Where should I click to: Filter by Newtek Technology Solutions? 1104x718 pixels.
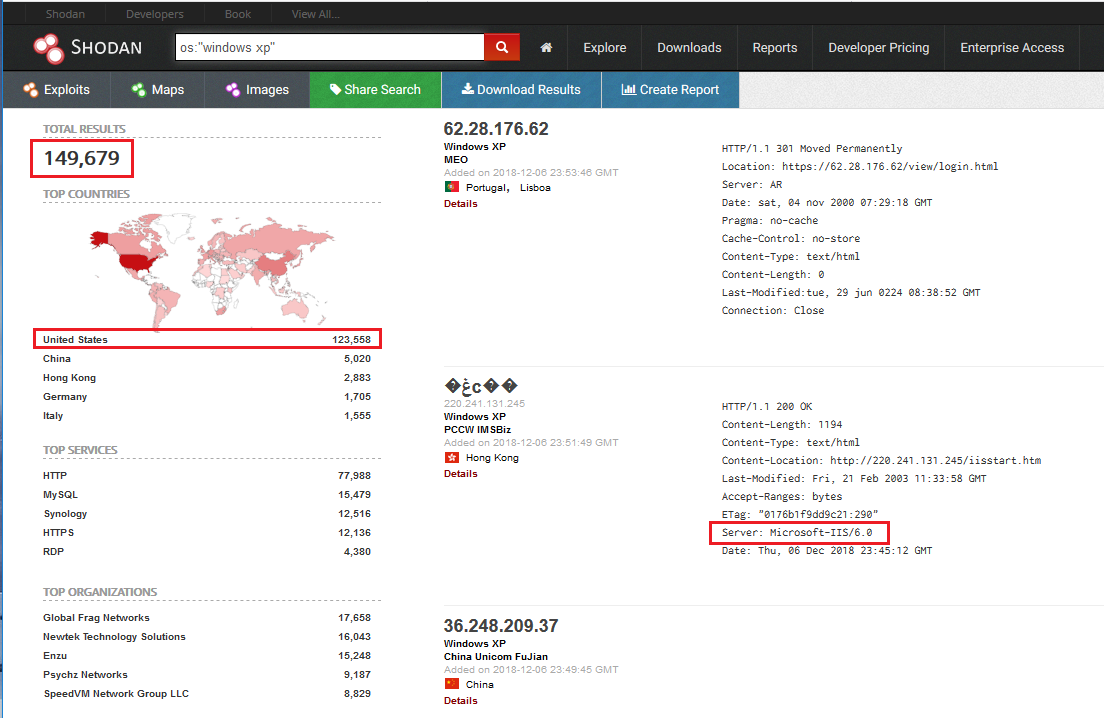click(207, 636)
